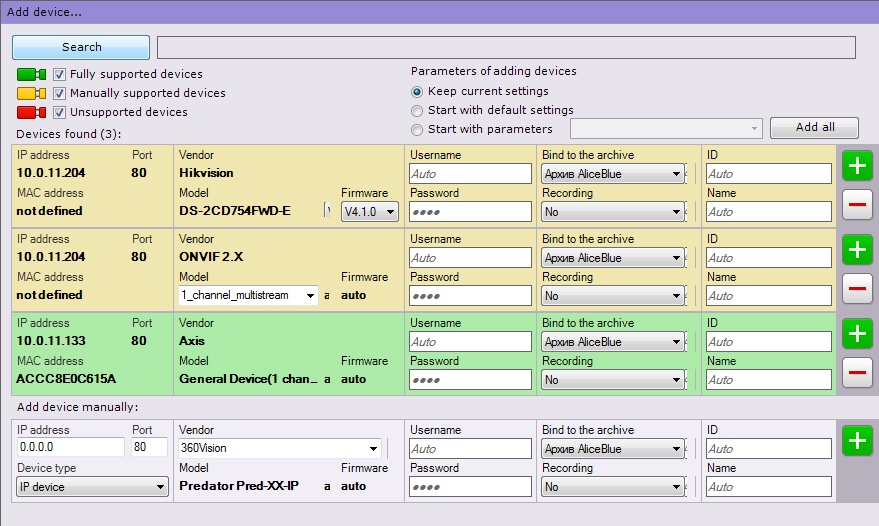The width and height of the screenshot is (879, 526).
Task: Add the ONVIF 2.X device with green plus
Action: pyautogui.click(x=857, y=249)
